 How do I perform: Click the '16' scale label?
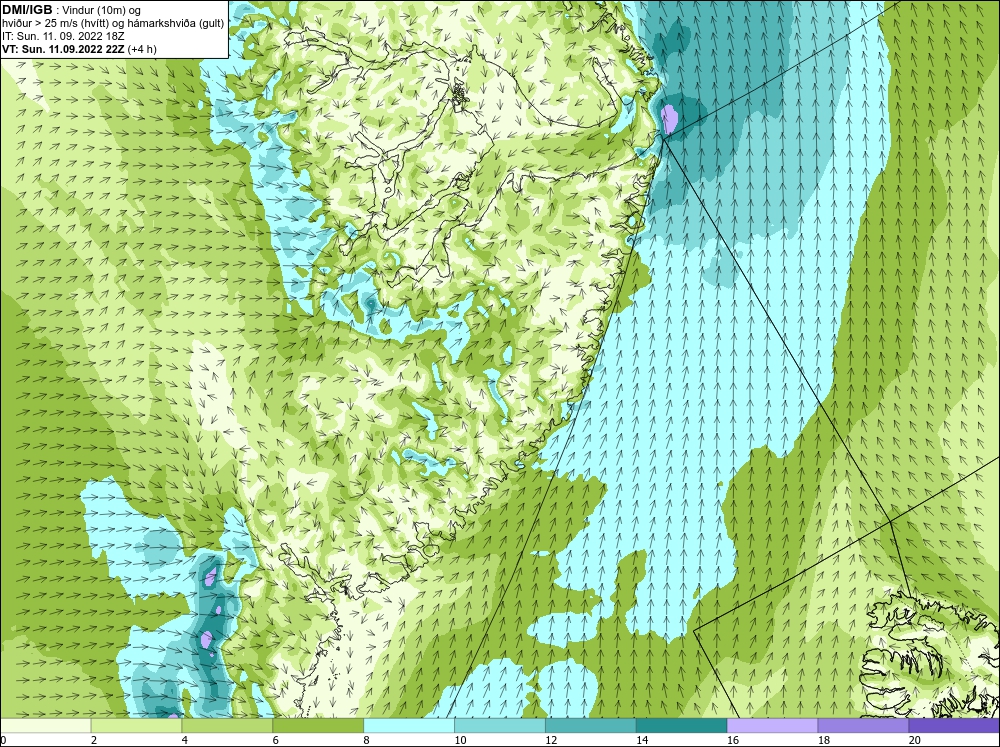[x=733, y=740]
